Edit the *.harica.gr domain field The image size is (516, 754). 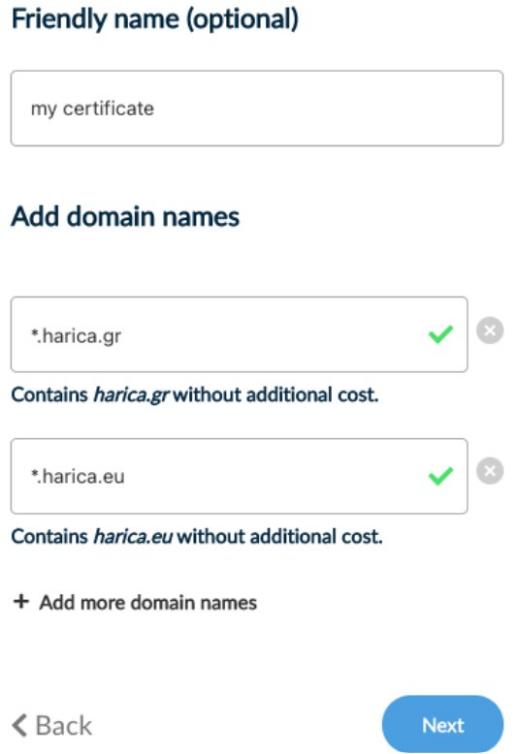tap(239, 334)
